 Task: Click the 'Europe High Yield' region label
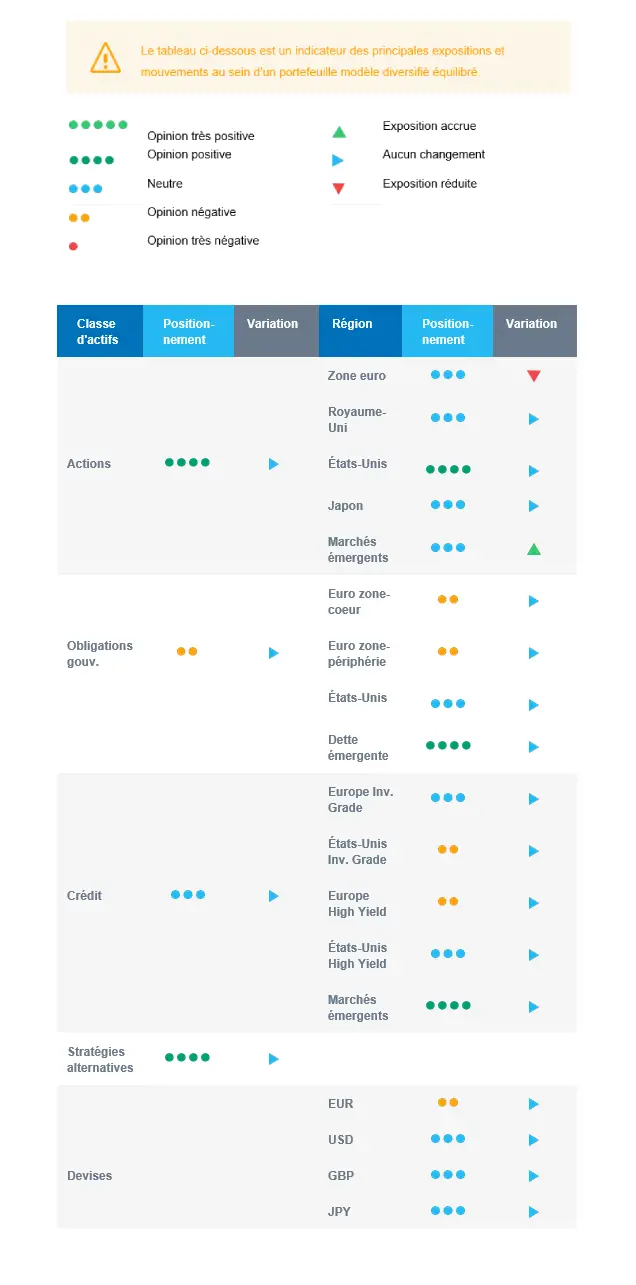click(x=357, y=904)
